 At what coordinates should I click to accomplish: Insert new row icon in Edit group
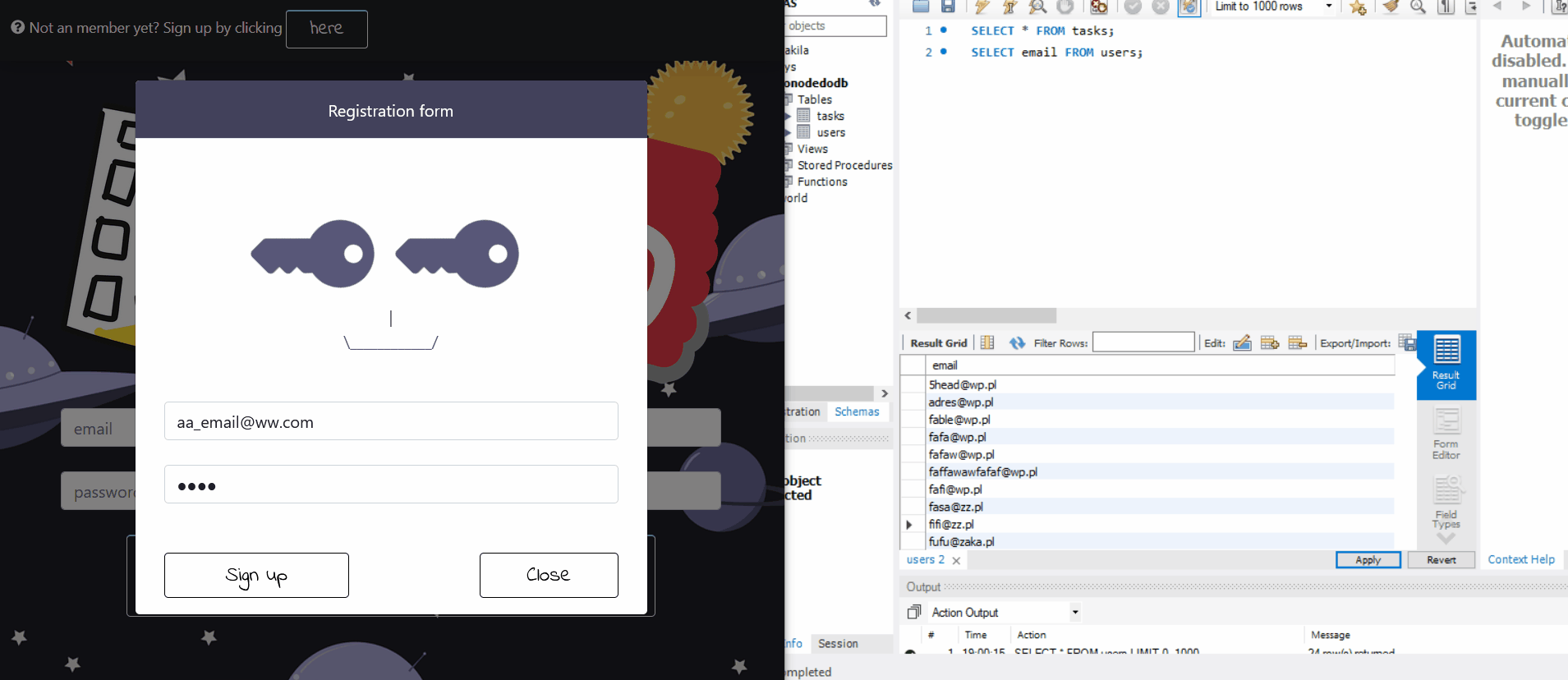[x=1270, y=342]
